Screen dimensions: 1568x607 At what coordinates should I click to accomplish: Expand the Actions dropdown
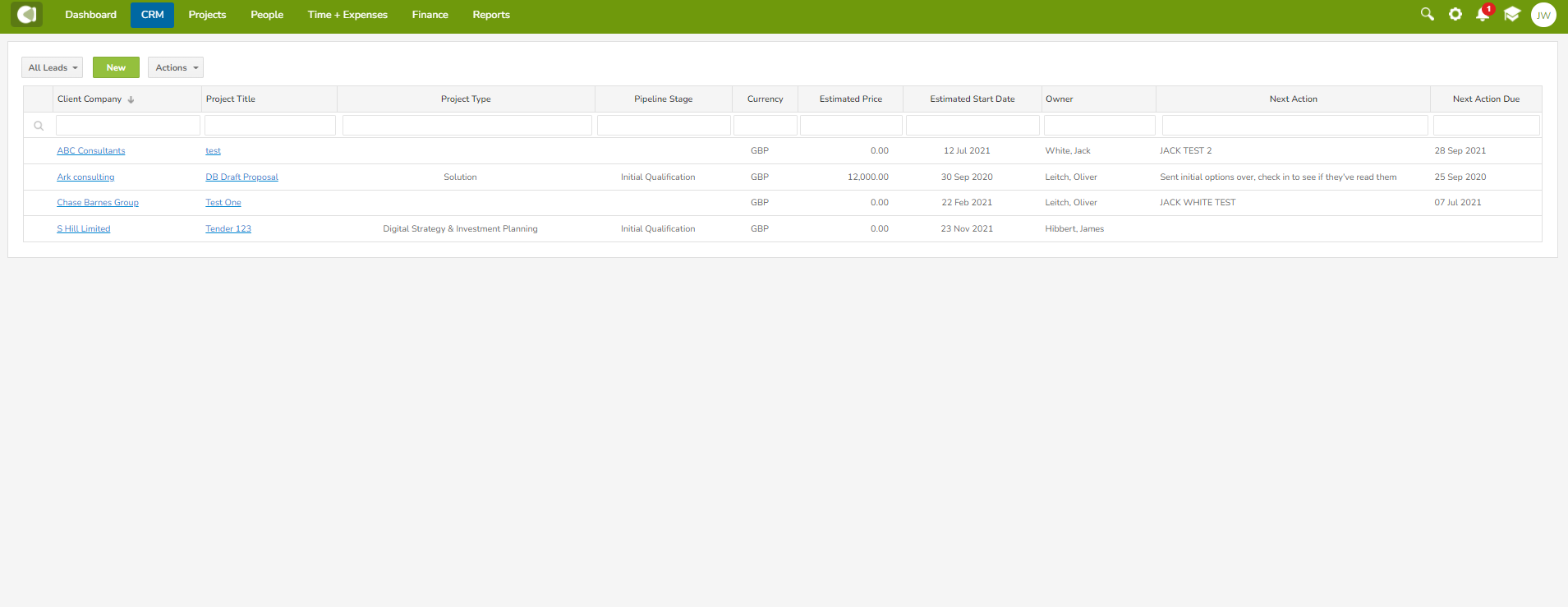pyautogui.click(x=176, y=67)
